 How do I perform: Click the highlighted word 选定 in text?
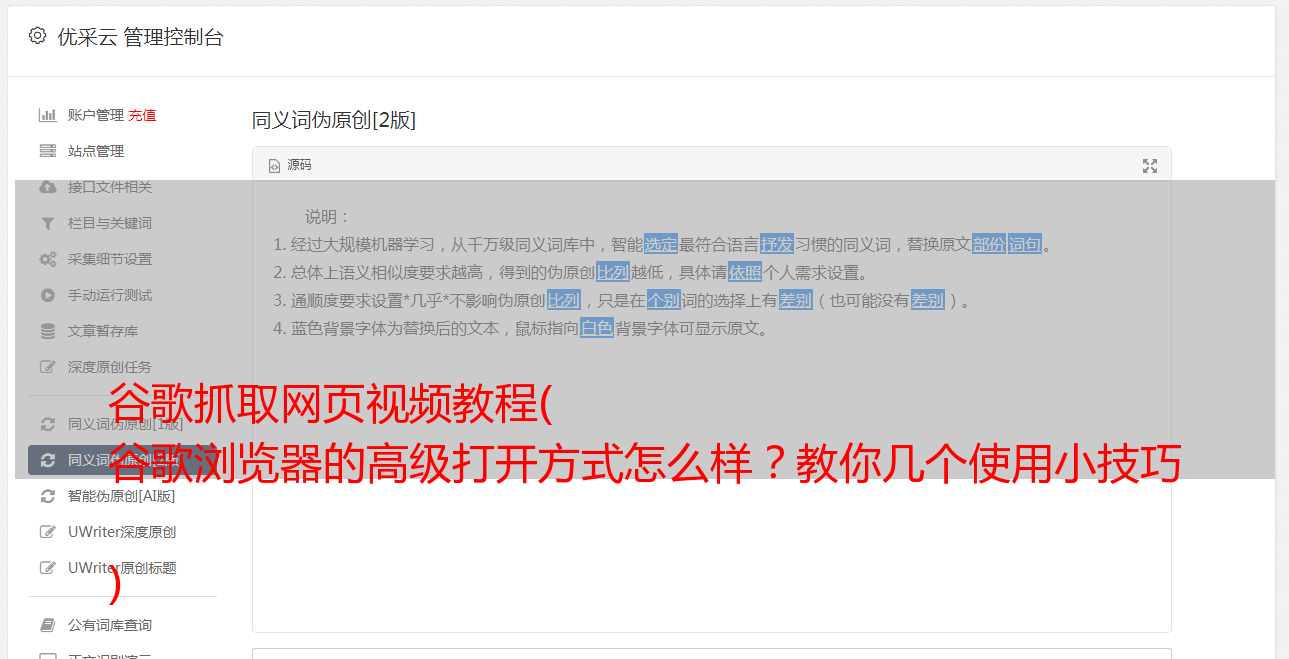click(661, 244)
